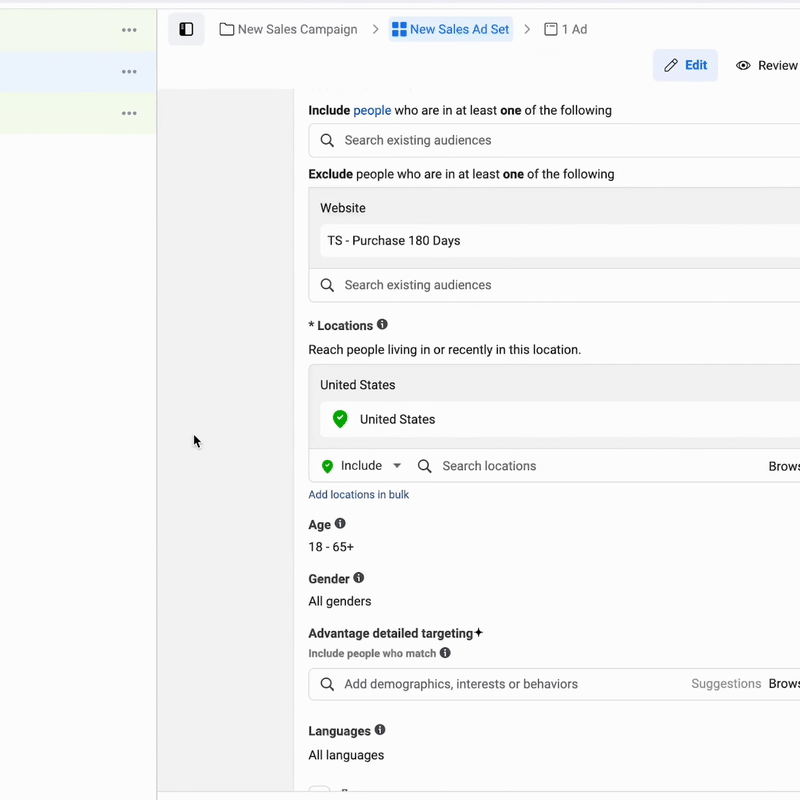
Task: Open the 1 Ad breadcrumb
Action: [x=565, y=29]
